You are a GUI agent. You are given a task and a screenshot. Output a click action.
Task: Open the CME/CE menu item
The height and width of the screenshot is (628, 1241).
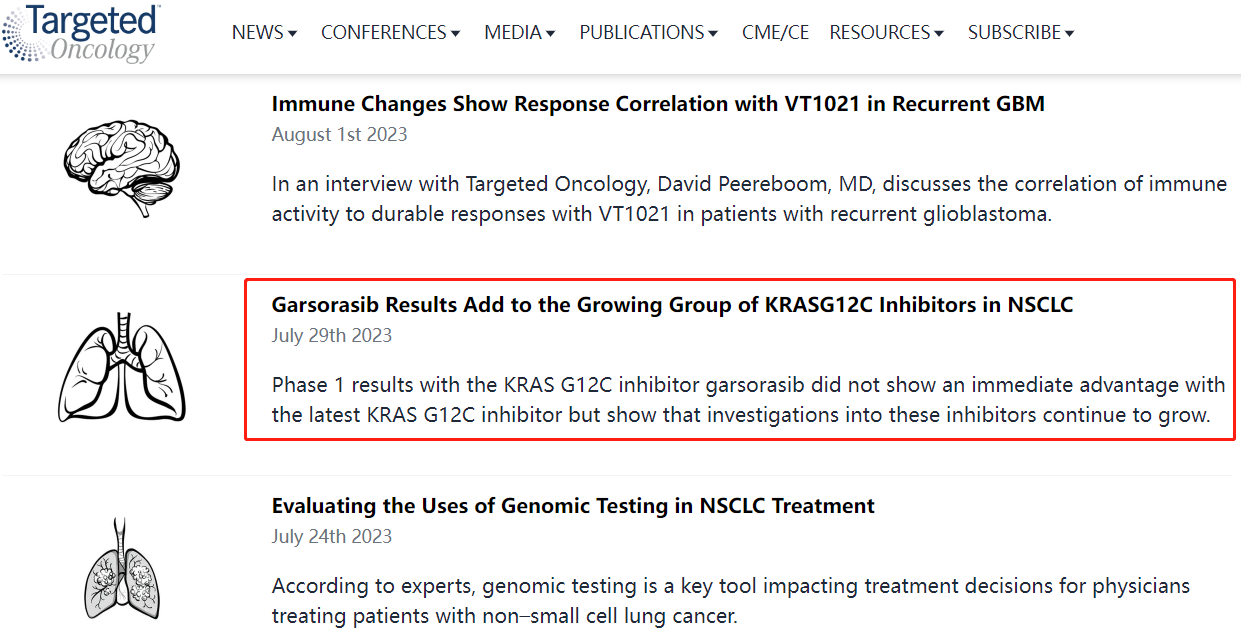[x=775, y=32]
